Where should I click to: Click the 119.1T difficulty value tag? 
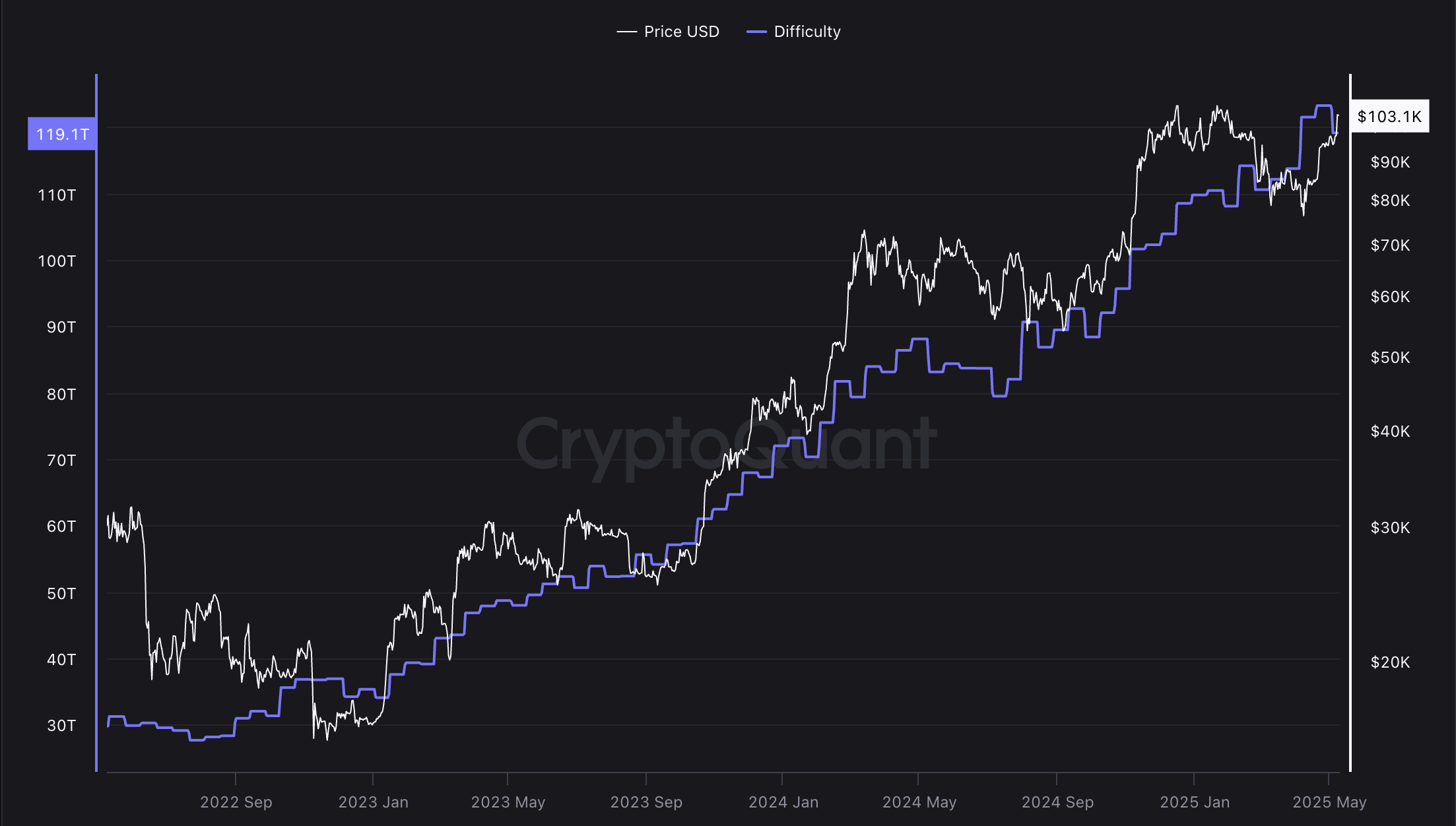(62, 135)
